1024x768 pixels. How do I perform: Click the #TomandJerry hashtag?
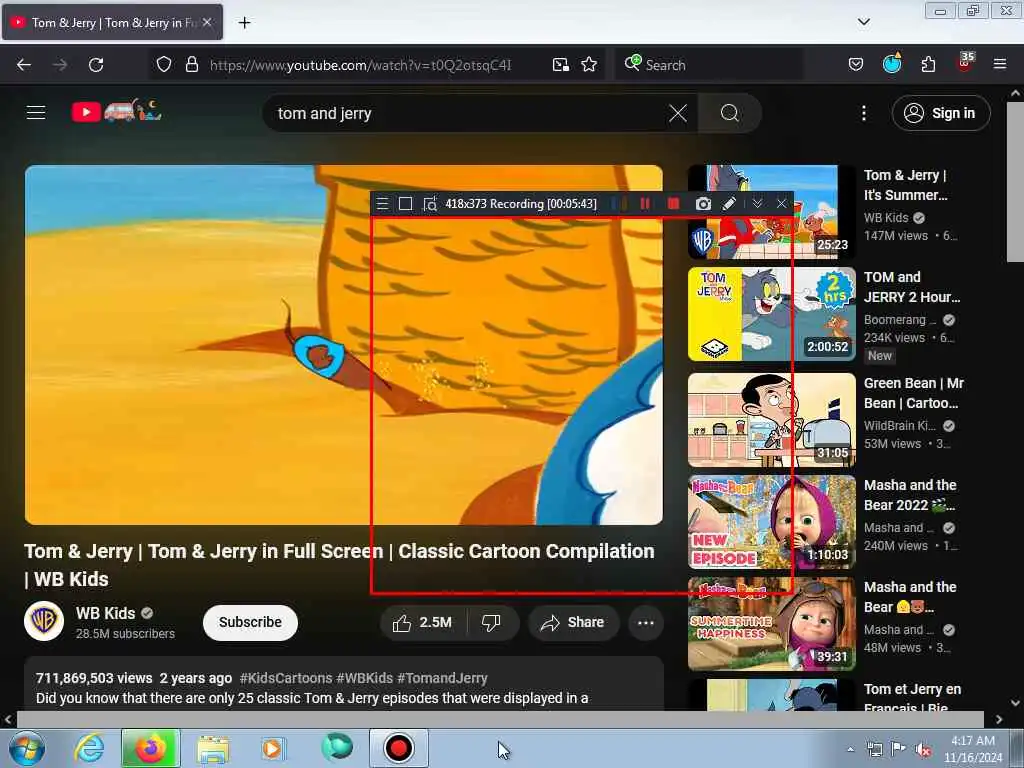pos(442,679)
